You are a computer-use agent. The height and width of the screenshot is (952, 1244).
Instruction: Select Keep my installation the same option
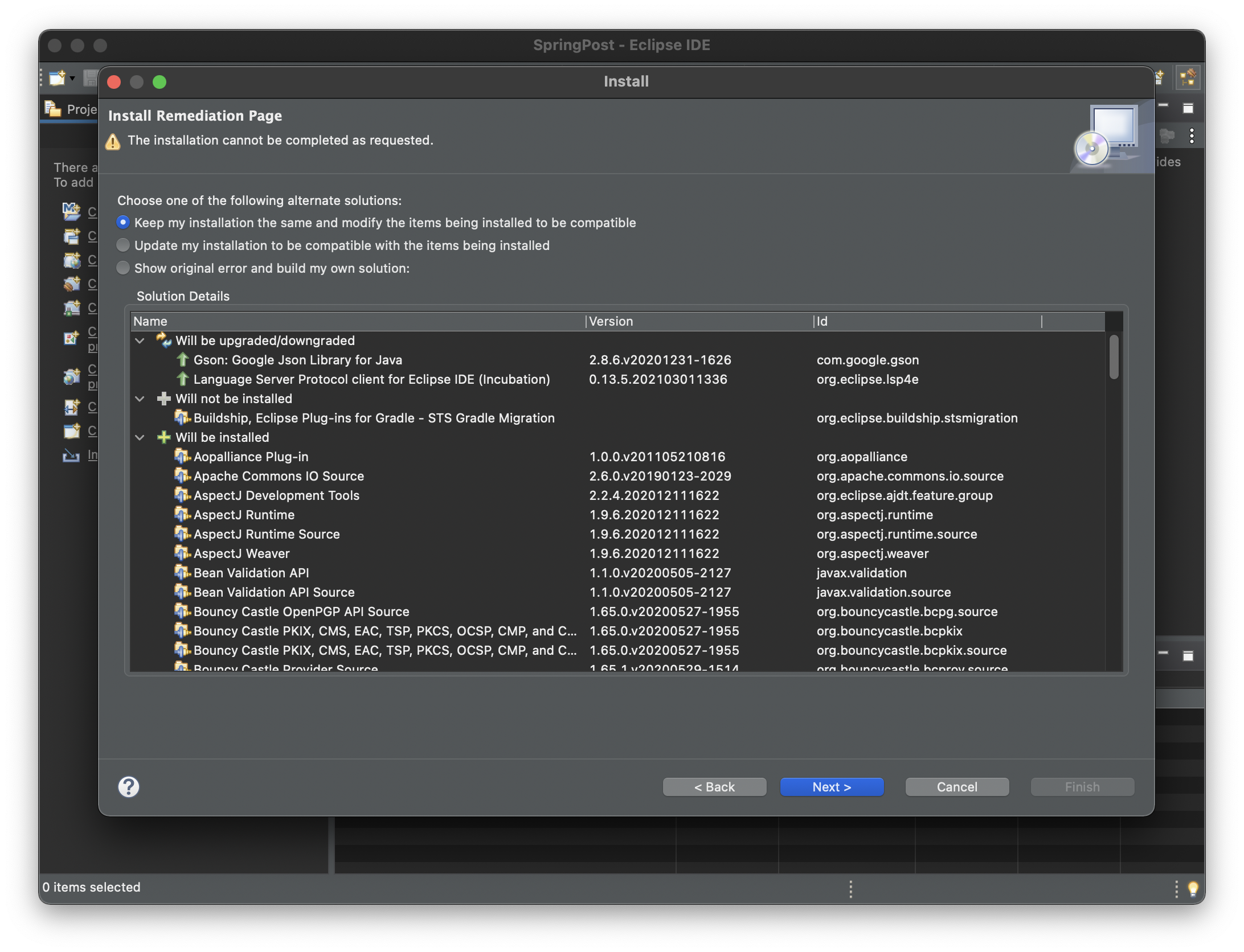tap(123, 223)
